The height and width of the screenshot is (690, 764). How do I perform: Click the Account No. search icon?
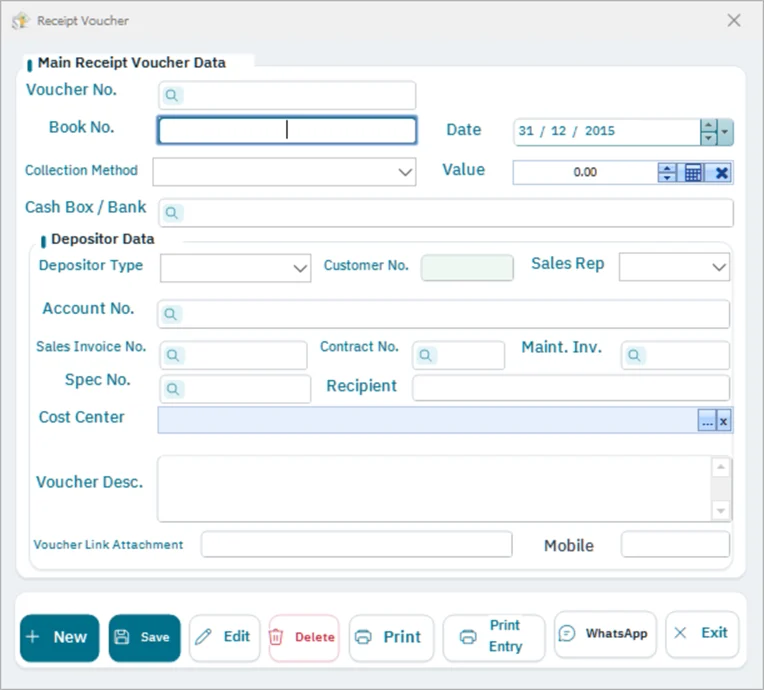point(171,314)
